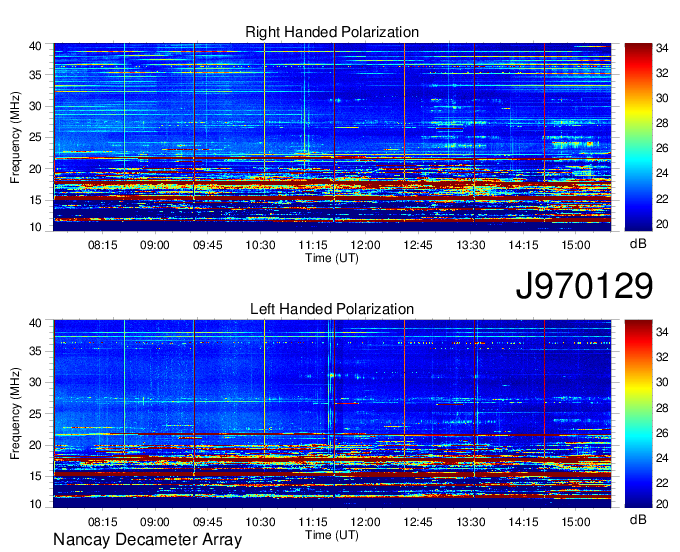Click the 12:45 time tick under the Right Handed plot

418,245
